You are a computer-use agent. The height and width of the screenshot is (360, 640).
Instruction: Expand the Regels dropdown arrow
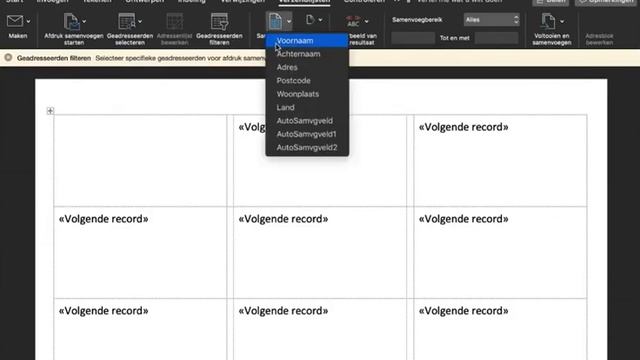click(320, 20)
